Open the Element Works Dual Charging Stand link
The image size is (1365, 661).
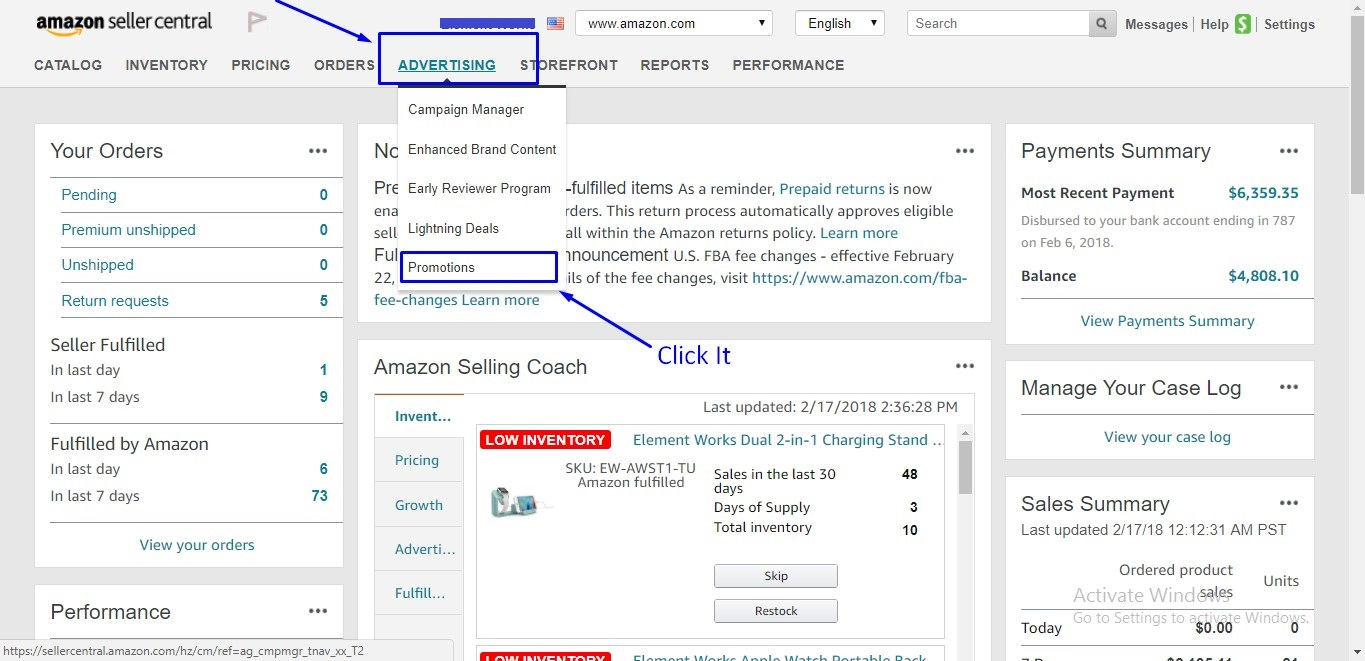(x=788, y=440)
